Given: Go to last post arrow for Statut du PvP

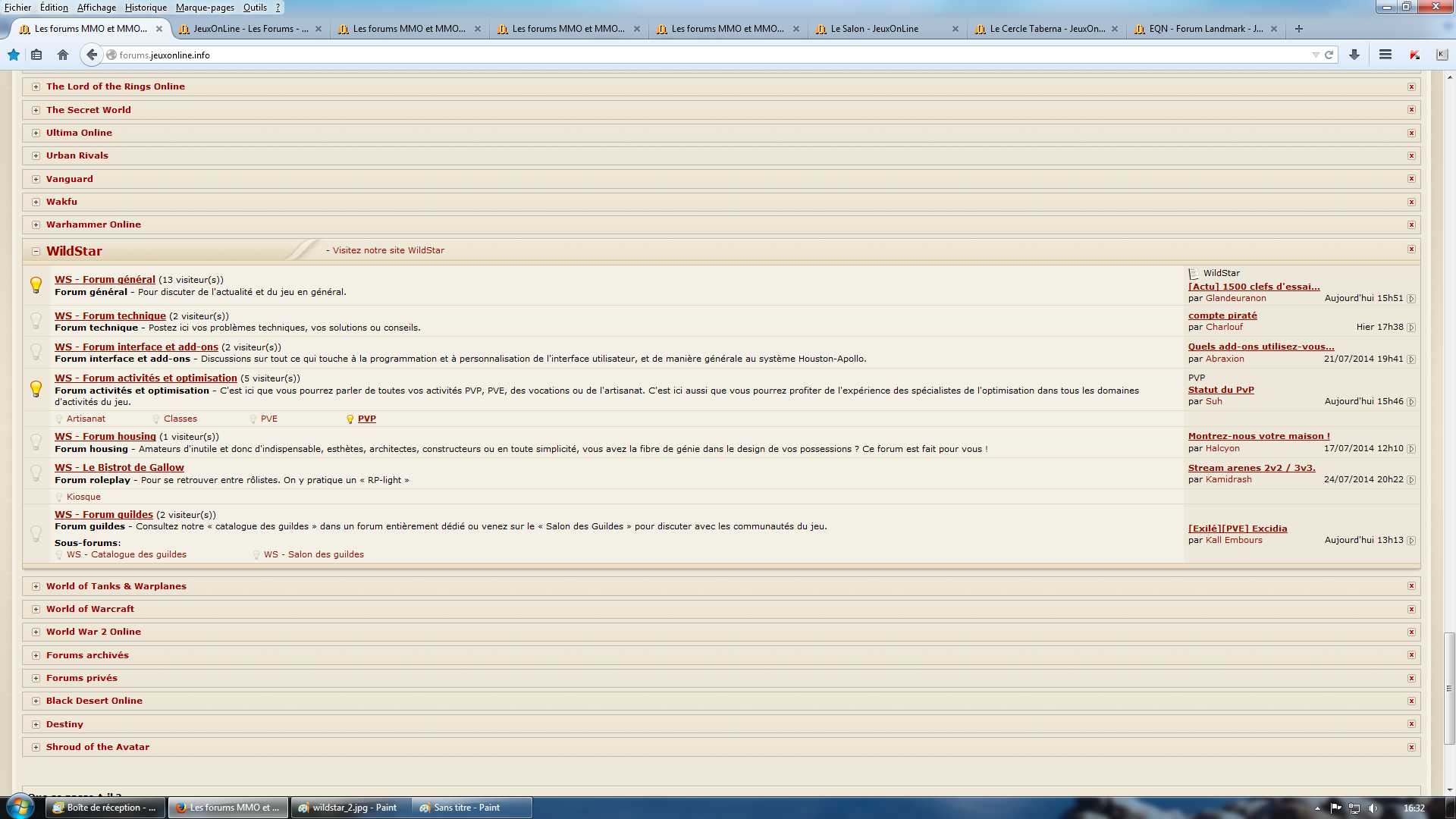Looking at the screenshot, I should pyautogui.click(x=1411, y=402).
